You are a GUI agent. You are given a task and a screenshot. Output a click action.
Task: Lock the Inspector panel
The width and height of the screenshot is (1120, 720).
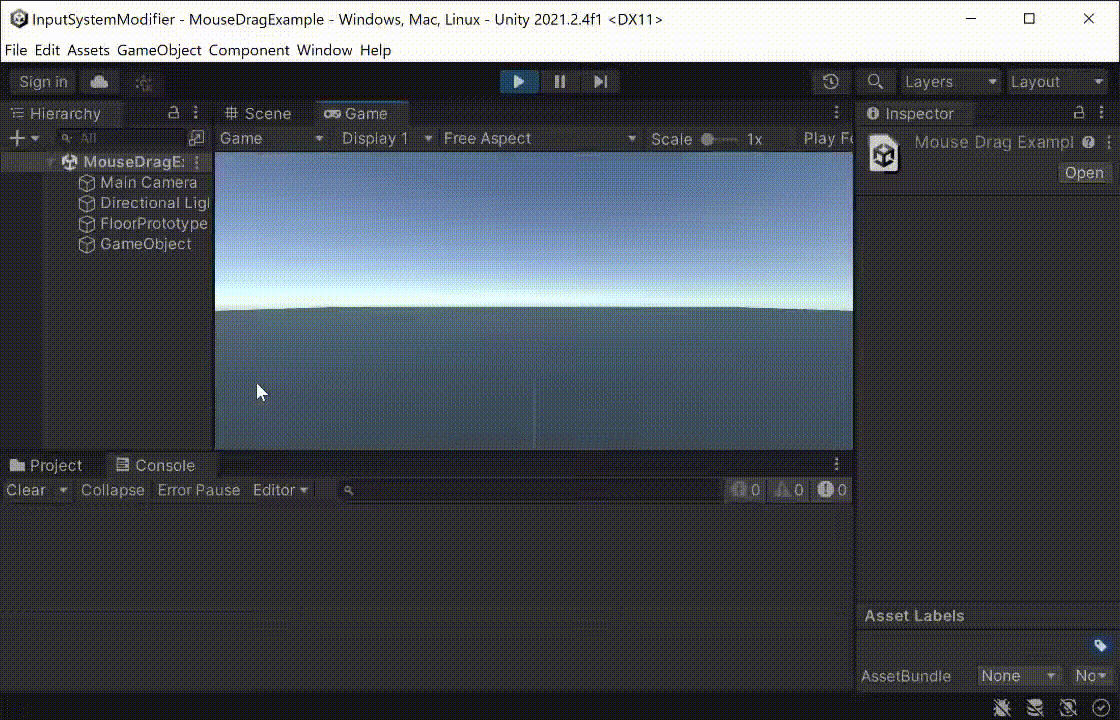(1079, 113)
